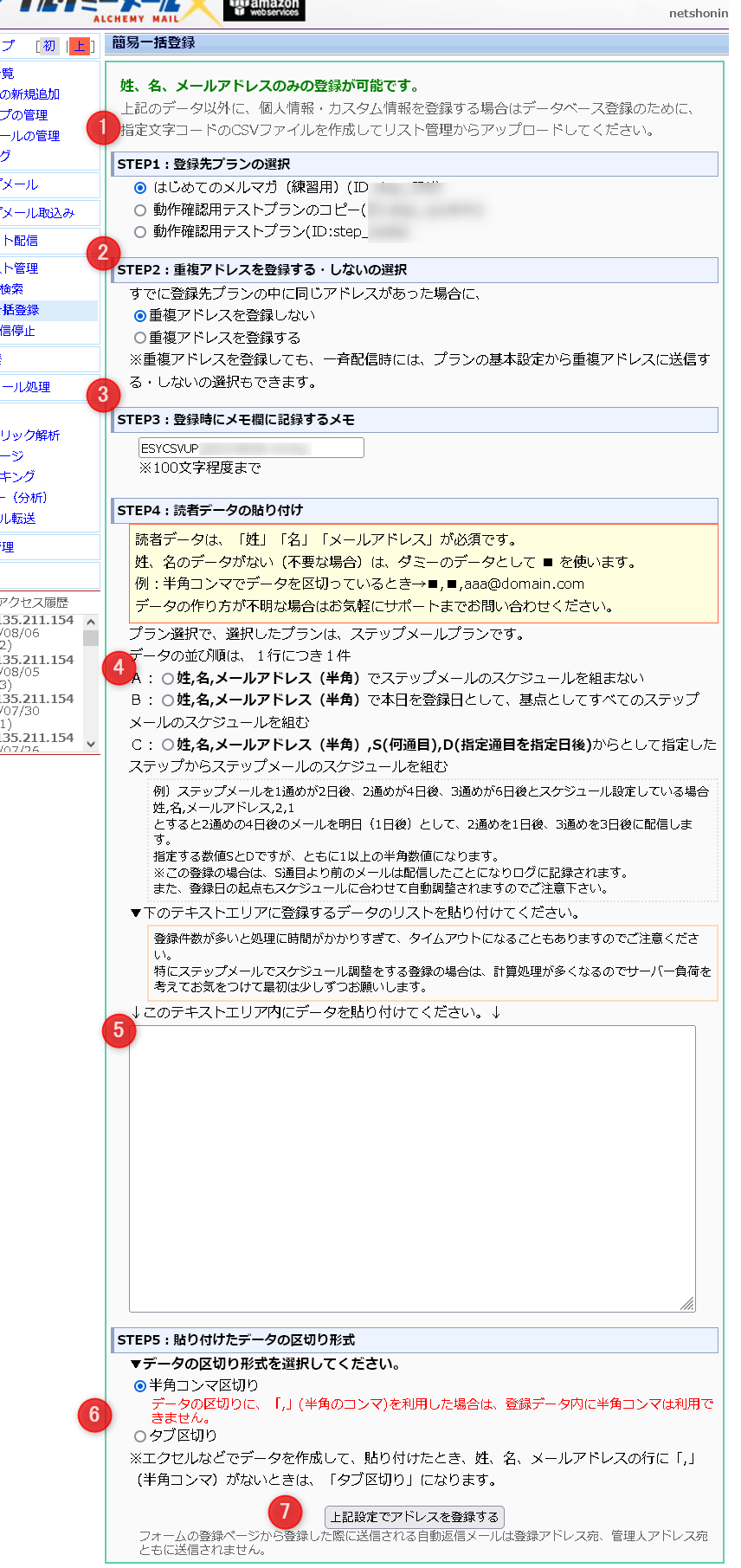Click the textarea resize grip handle
The height and width of the screenshot is (1568, 741).
687,1304
